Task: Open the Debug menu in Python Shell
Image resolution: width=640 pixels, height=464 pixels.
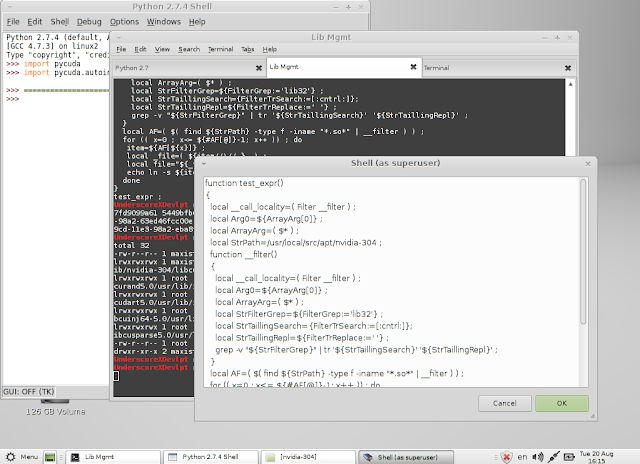Action: point(89,22)
